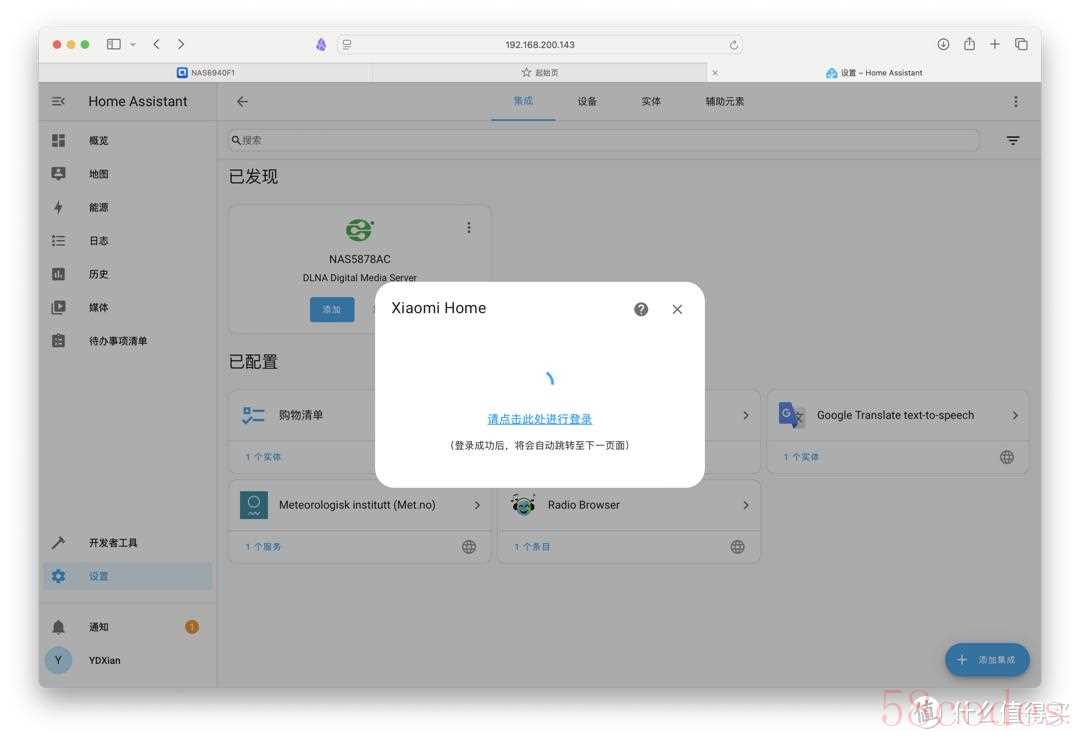Select the NAS6940F1 browser tab
1080x739 pixels.
tap(205, 72)
